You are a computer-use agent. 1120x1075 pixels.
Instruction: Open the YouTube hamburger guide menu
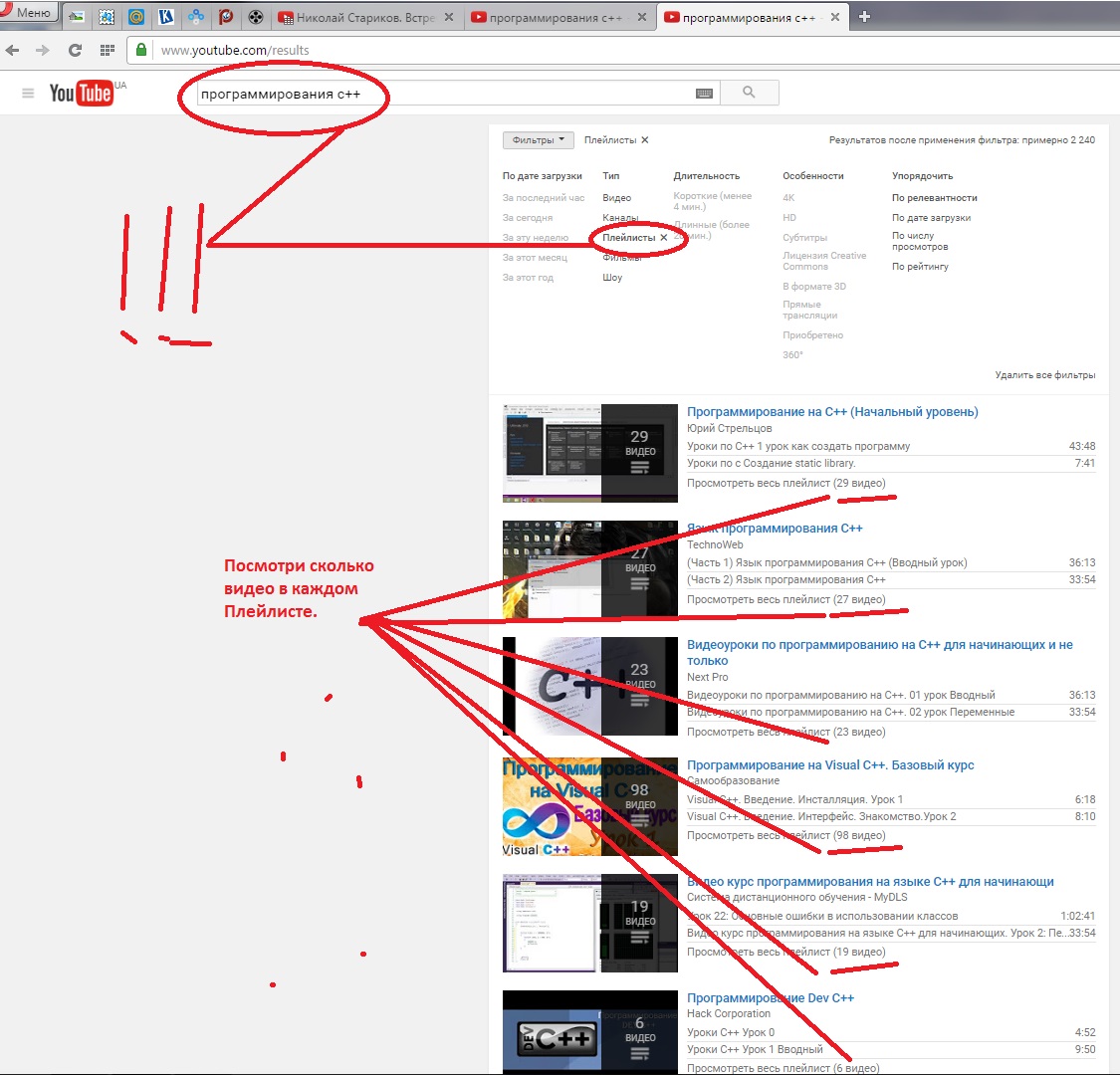coord(28,93)
